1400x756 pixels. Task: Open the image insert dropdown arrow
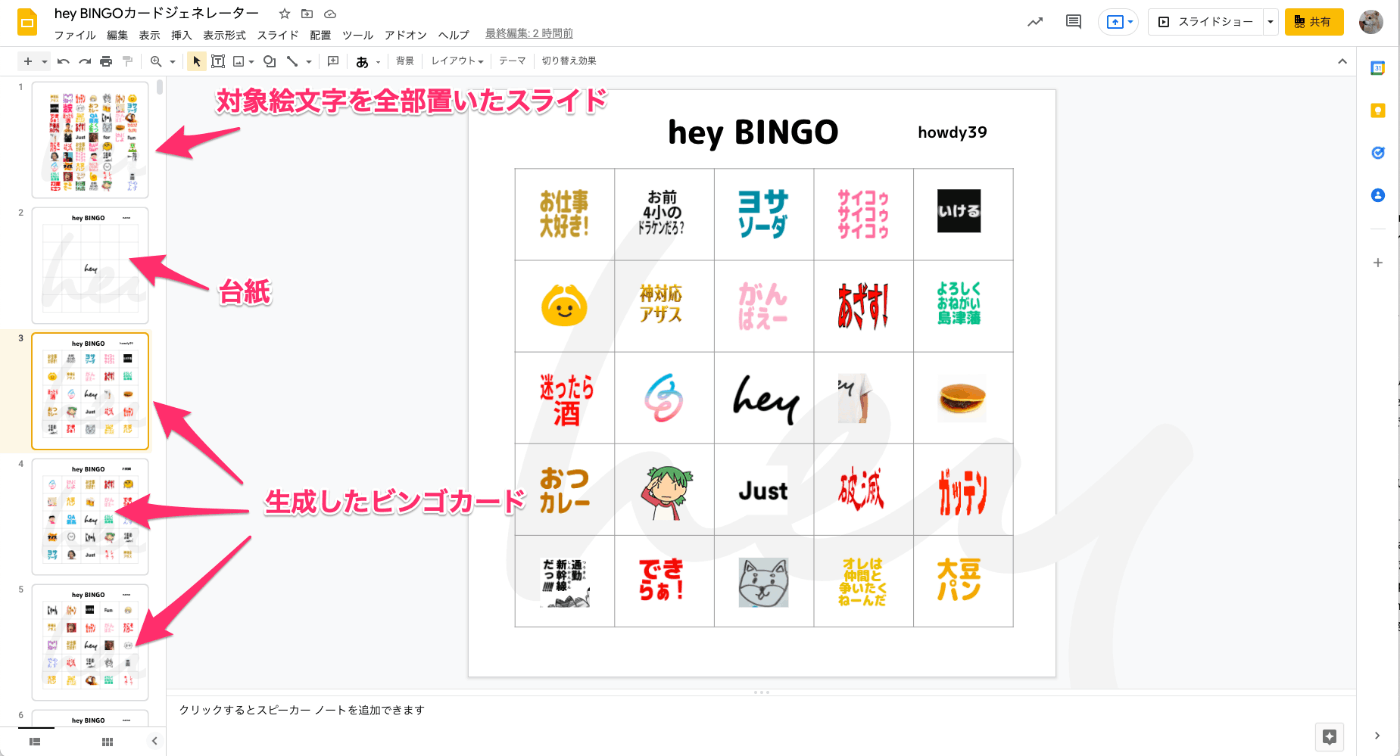click(251, 61)
